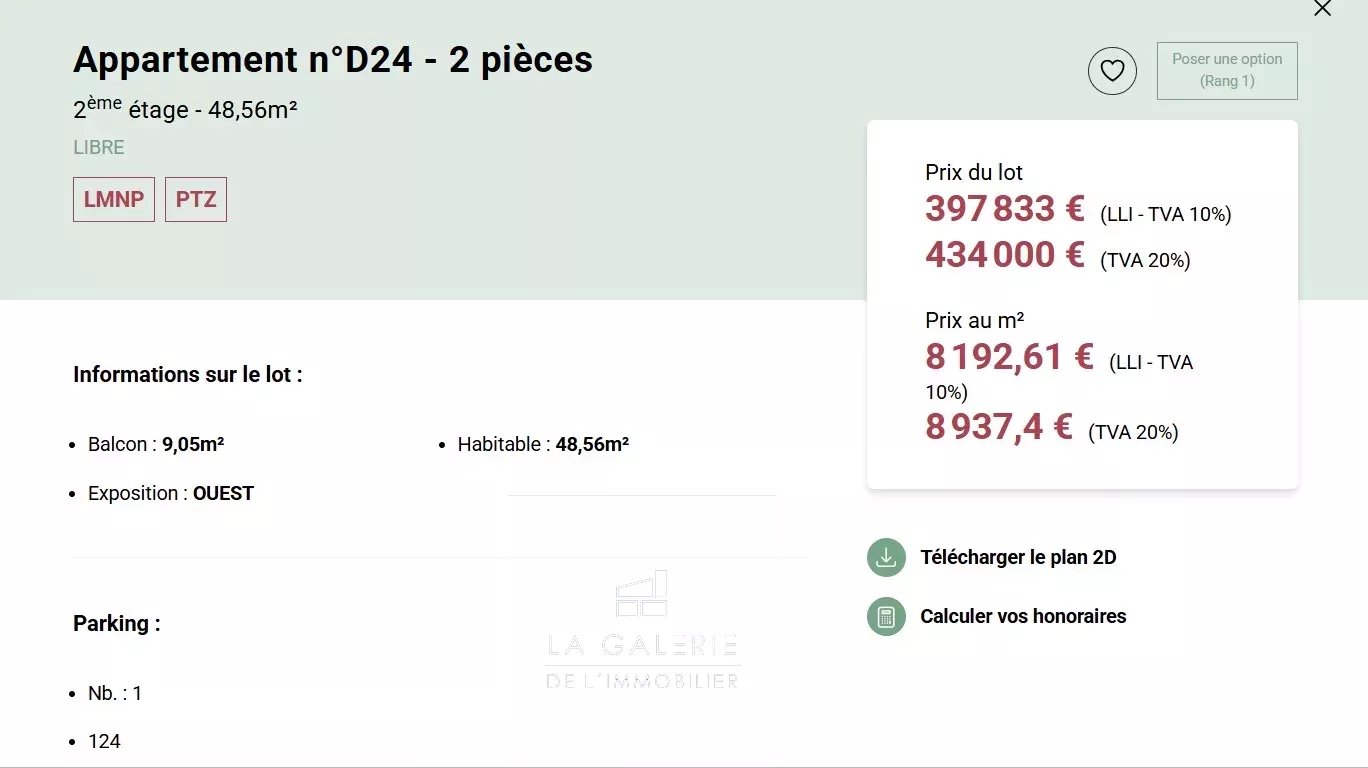Viewport: 1368px width, 768px height.
Task: Click the 8 937,4 € price per m²
Action: pos(998,427)
